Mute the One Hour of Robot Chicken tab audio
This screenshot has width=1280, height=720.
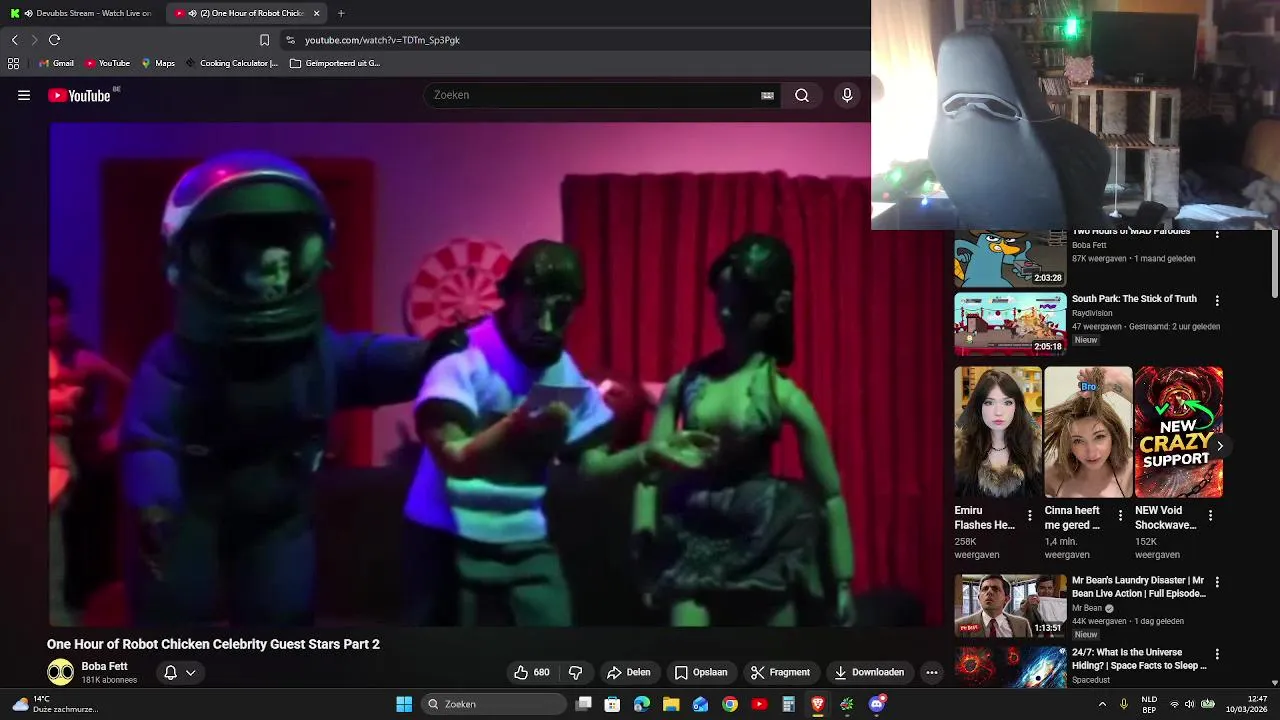pyautogui.click(x=191, y=13)
